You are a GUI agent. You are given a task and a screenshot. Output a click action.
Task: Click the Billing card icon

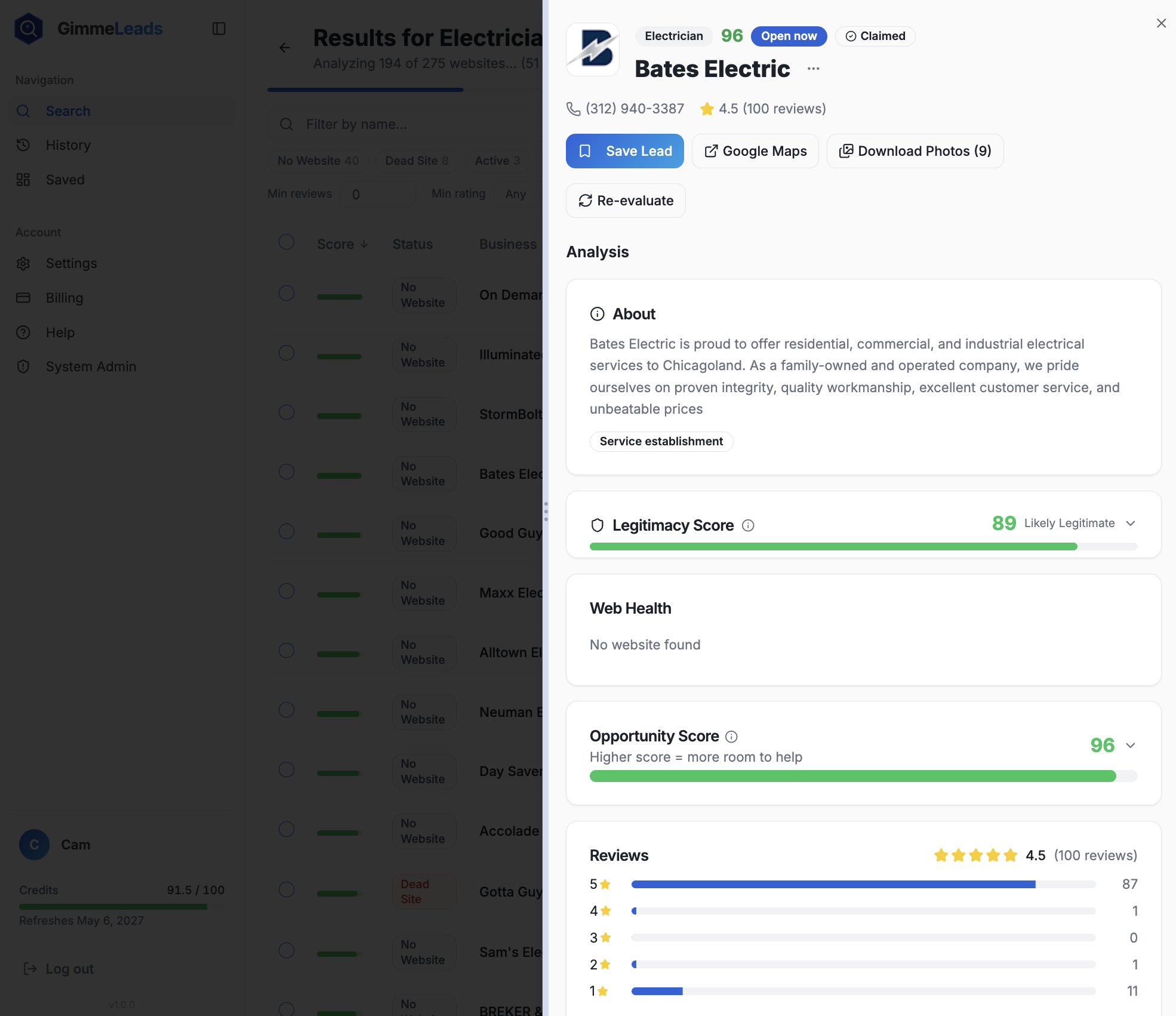click(x=23, y=298)
